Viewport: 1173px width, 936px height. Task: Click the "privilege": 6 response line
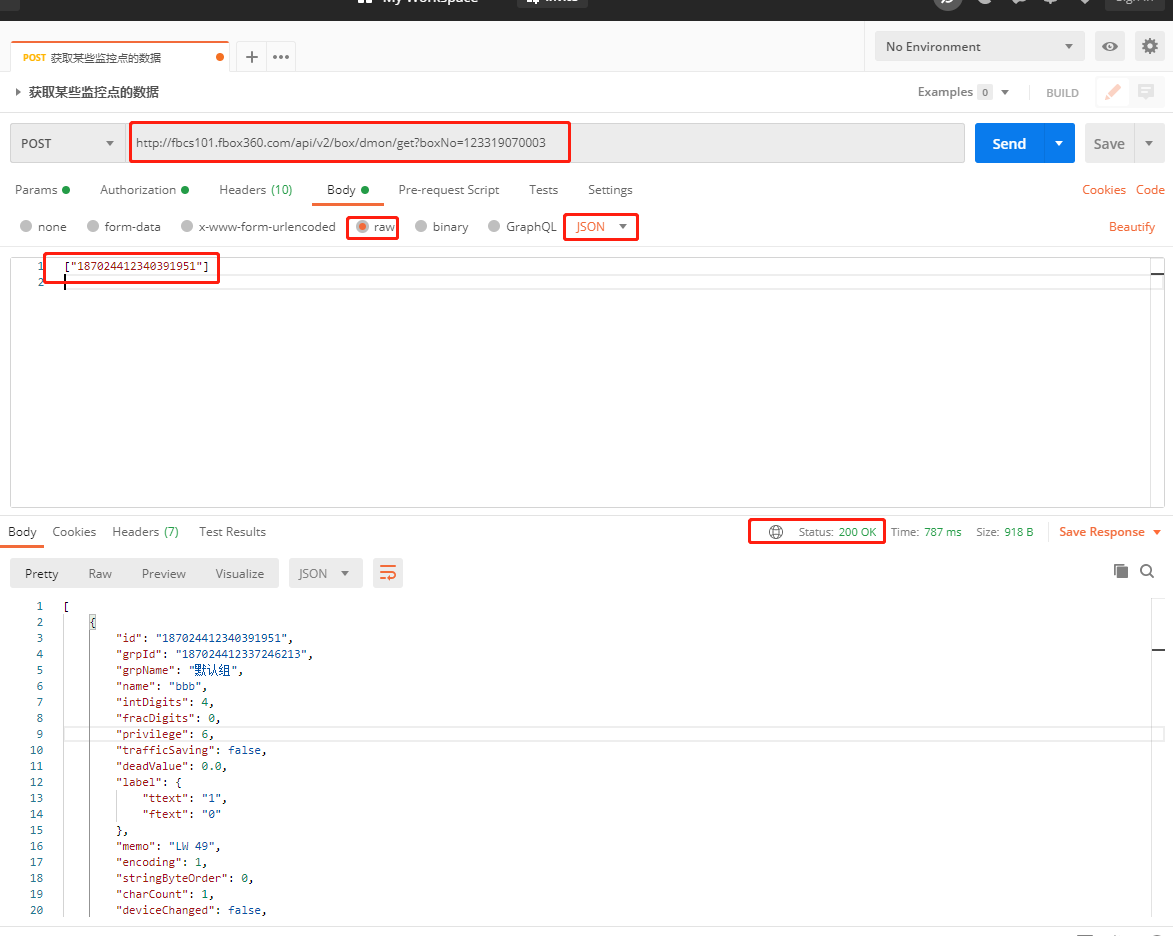pyautogui.click(x=165, y=734)
